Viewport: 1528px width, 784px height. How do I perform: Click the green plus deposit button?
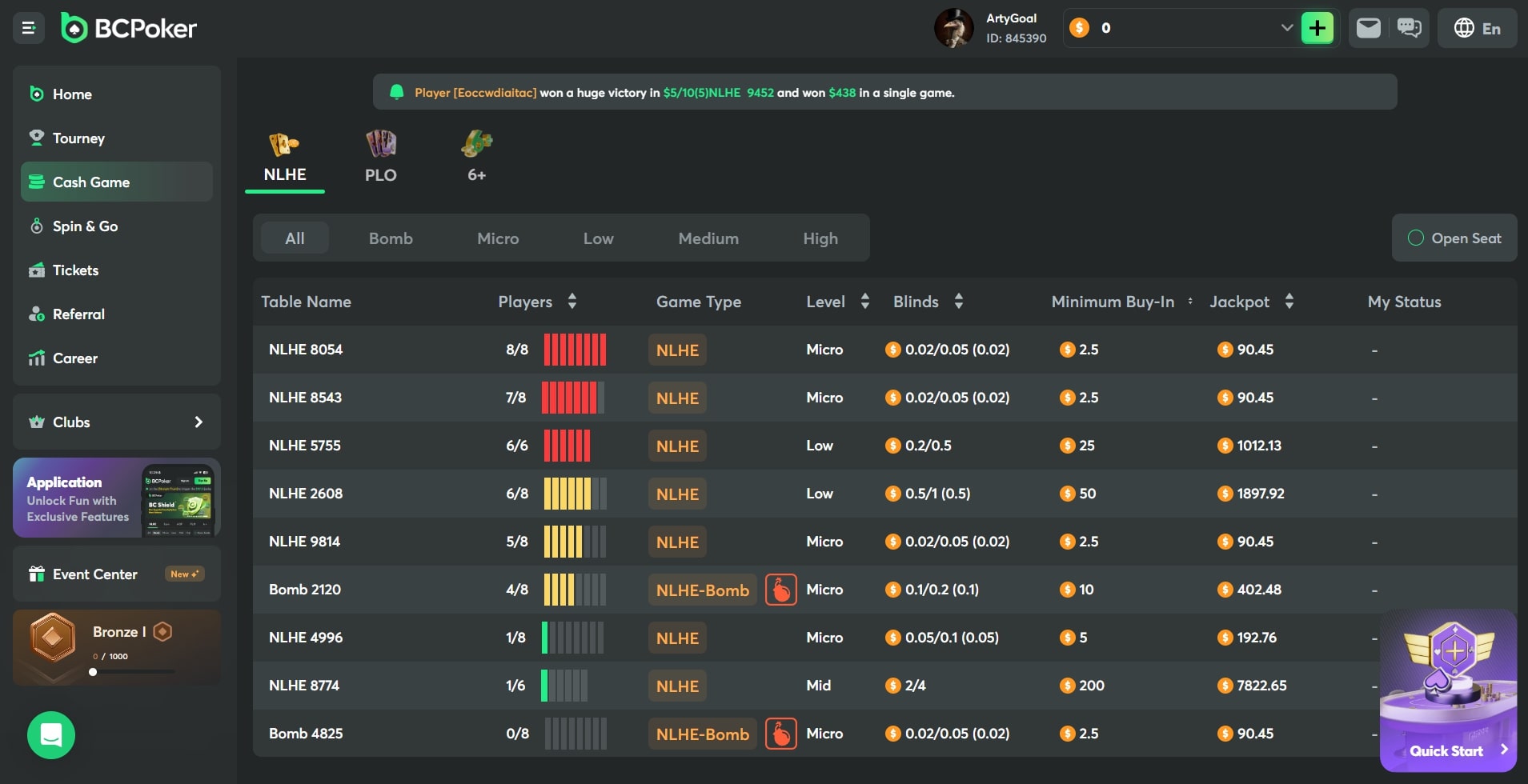point(1317,29)
